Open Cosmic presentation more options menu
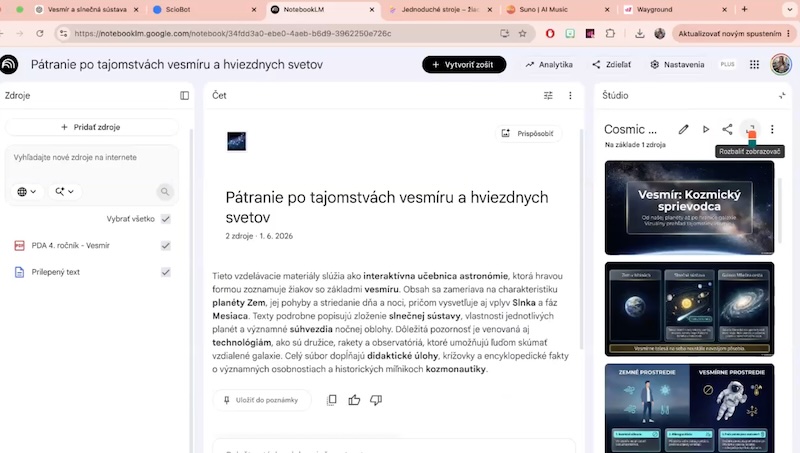 coord(772,130)
